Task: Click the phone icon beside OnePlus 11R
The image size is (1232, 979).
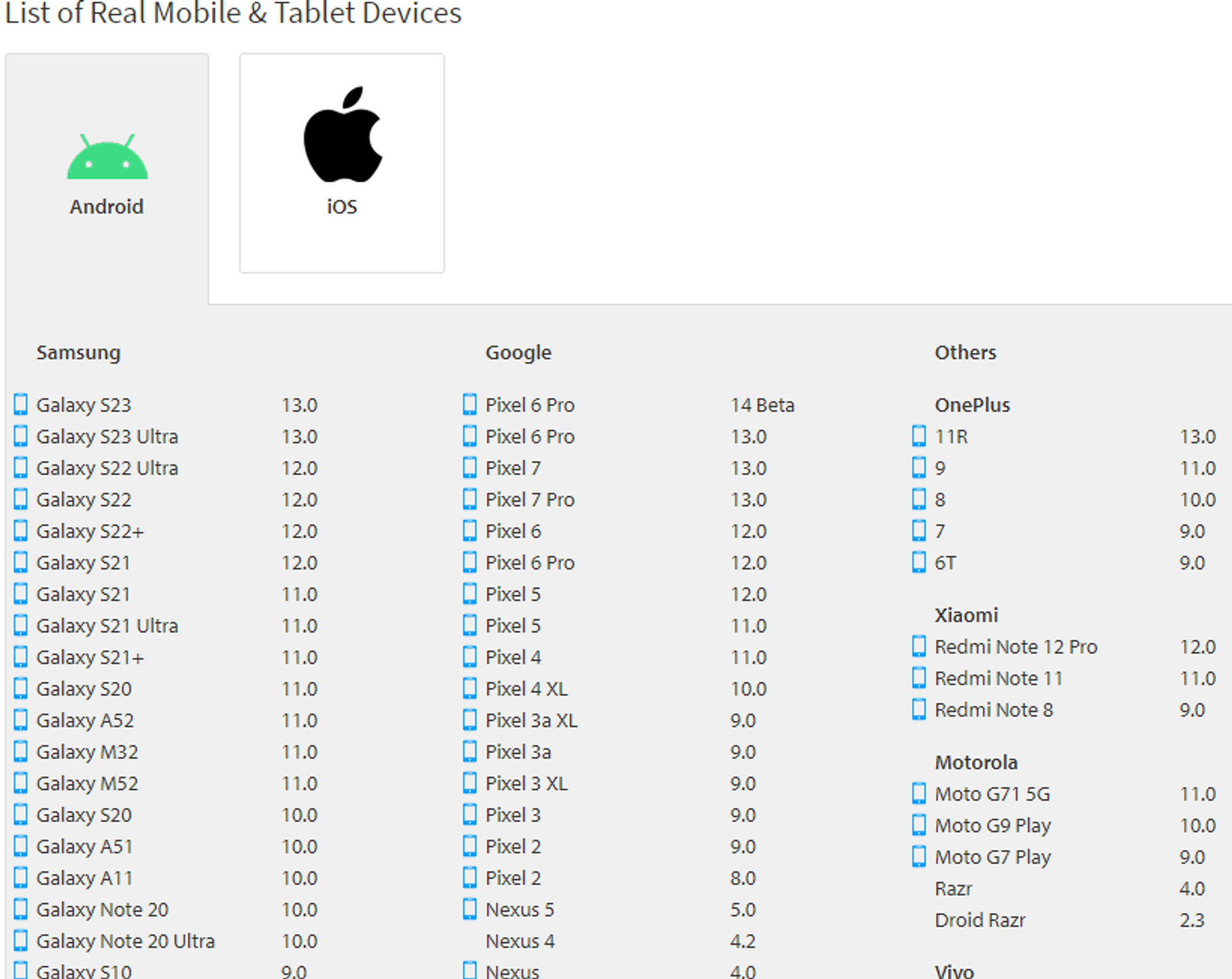Action: (918, 436)
